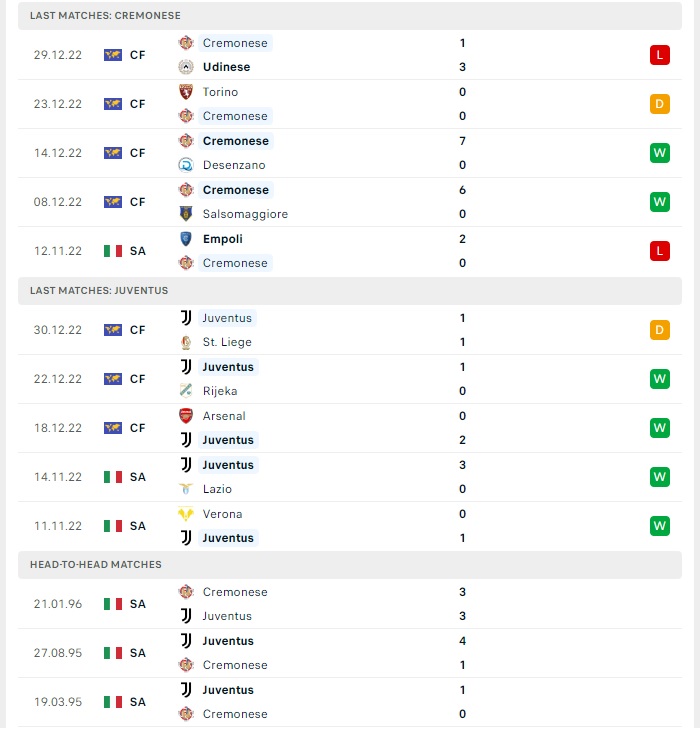The height and width of the screenshot is (730, 700).
Task: Click the Udinese team crest icon
Action: pos(186,67)
